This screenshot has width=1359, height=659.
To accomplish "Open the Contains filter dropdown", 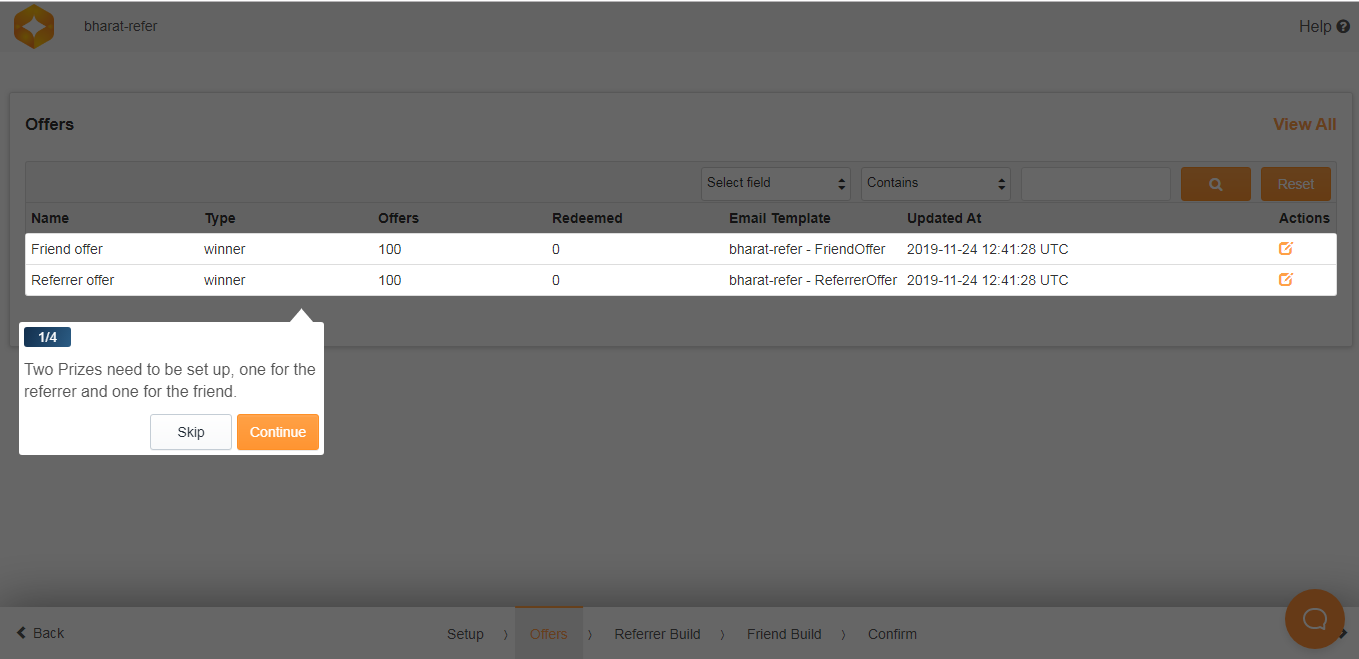I will (x=935, y=183).
